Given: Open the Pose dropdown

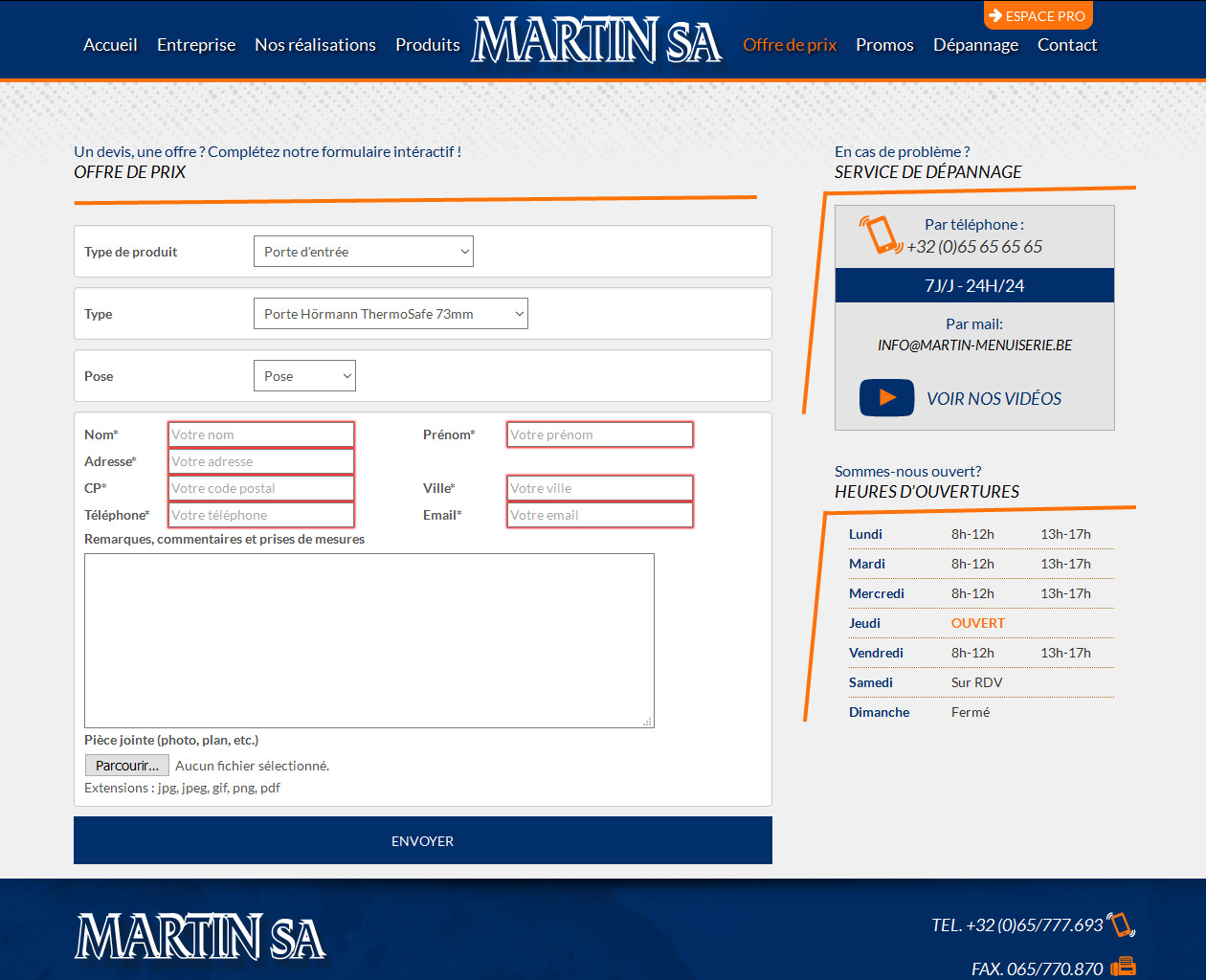Looking at the screenshot, I should 304,376.
